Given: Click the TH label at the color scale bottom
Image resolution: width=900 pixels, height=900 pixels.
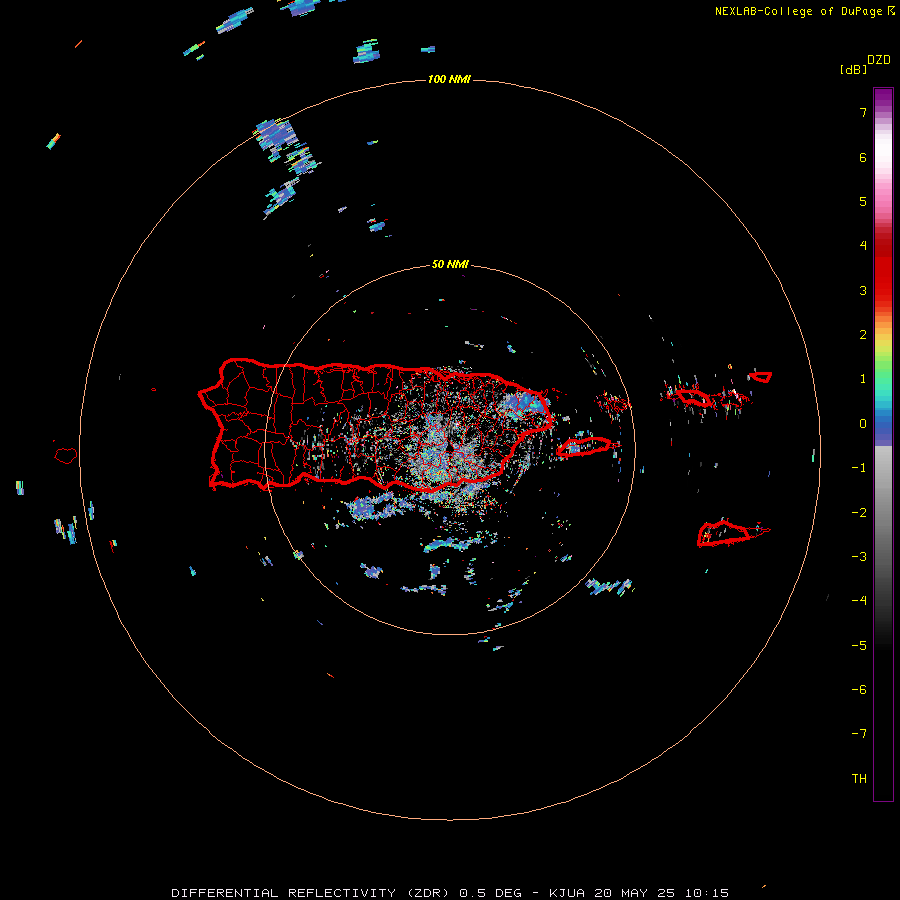Looking at the screenshot, I should click(859, 779).
